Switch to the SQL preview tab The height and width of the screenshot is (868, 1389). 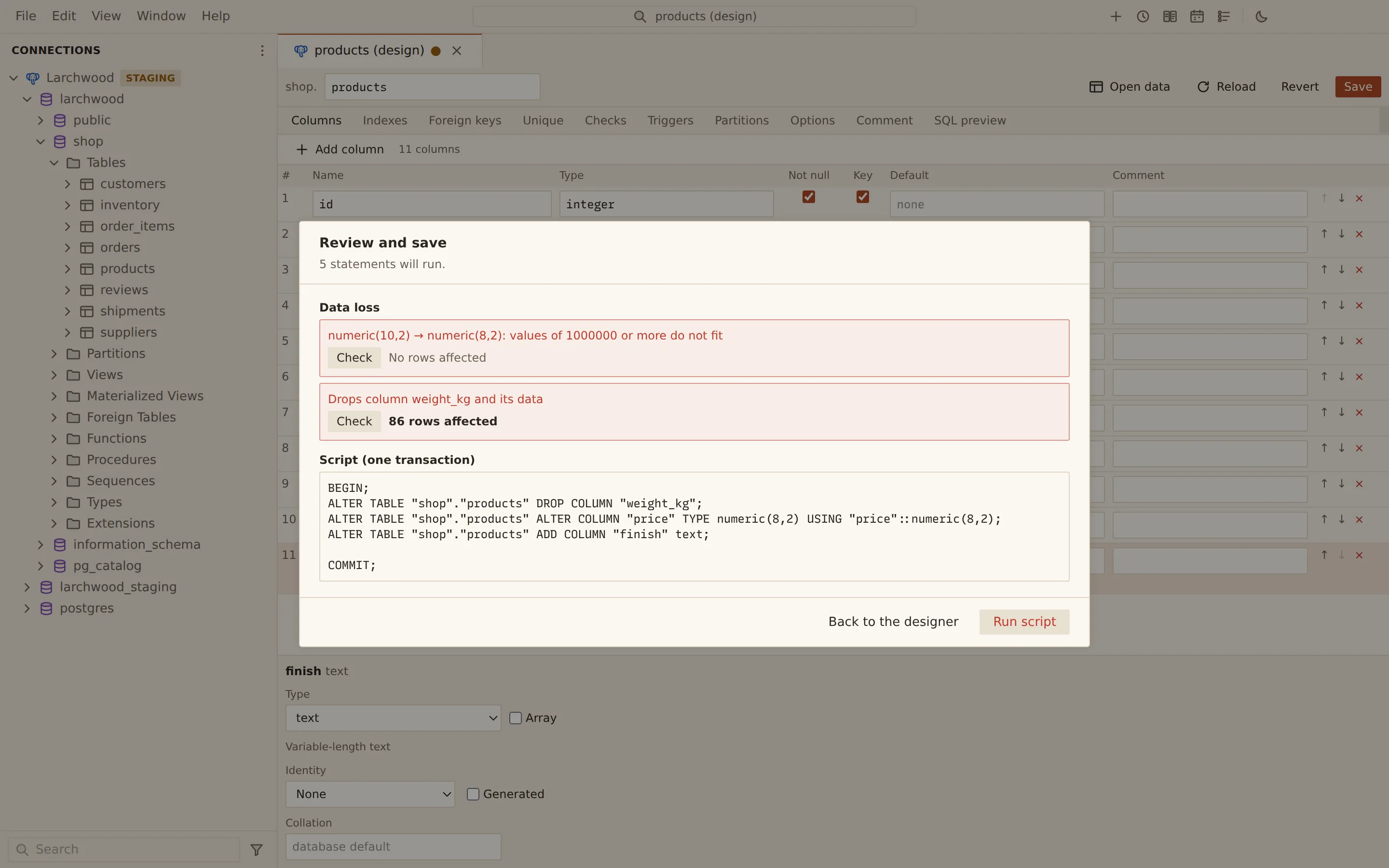(x=970, y=121)
